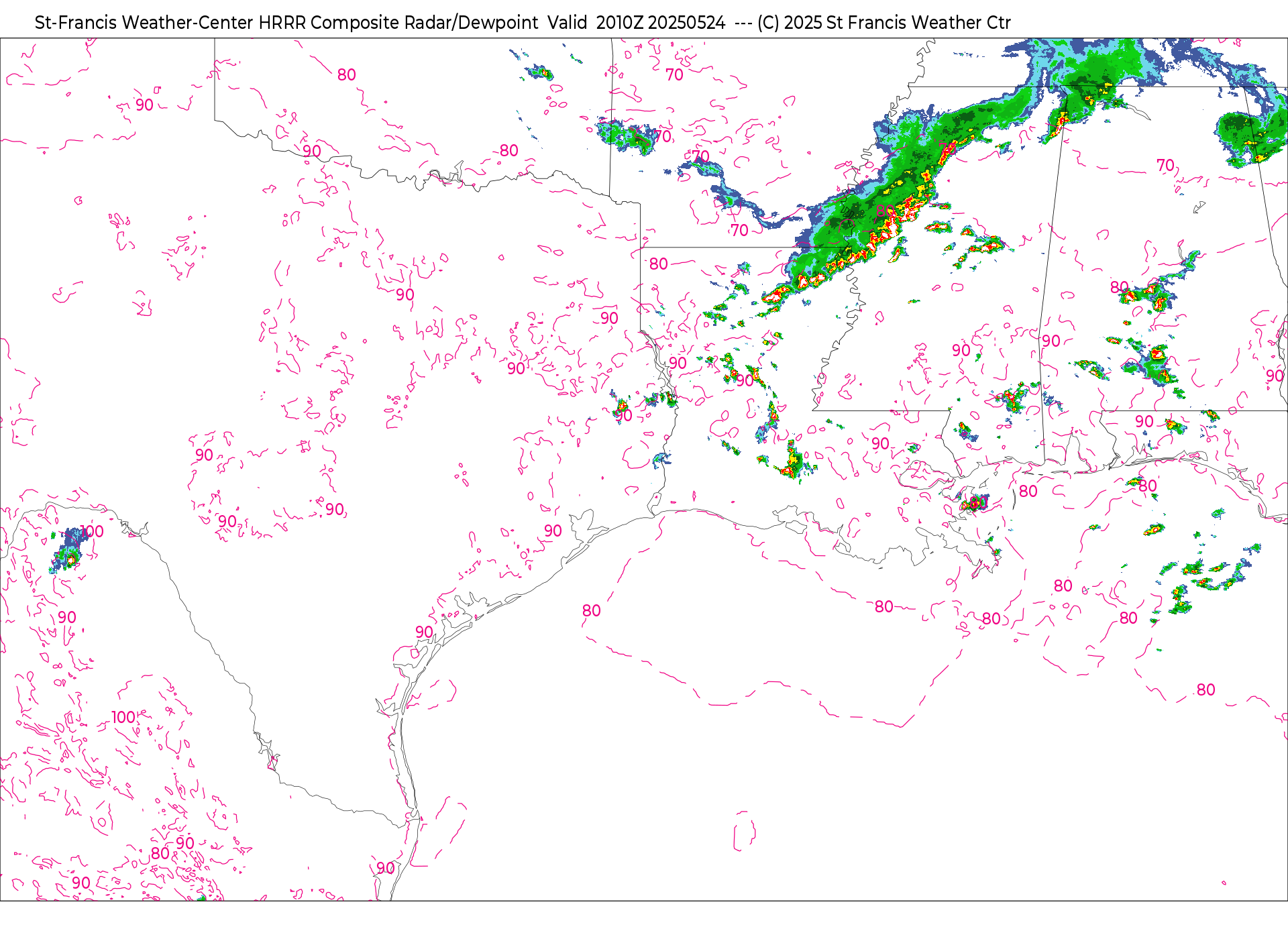The height and width of the screenshot is (939, 1288).
Task: Select the "HRRR Composite Radar/Dewpoint" title text
Action: tap(398, 23)
